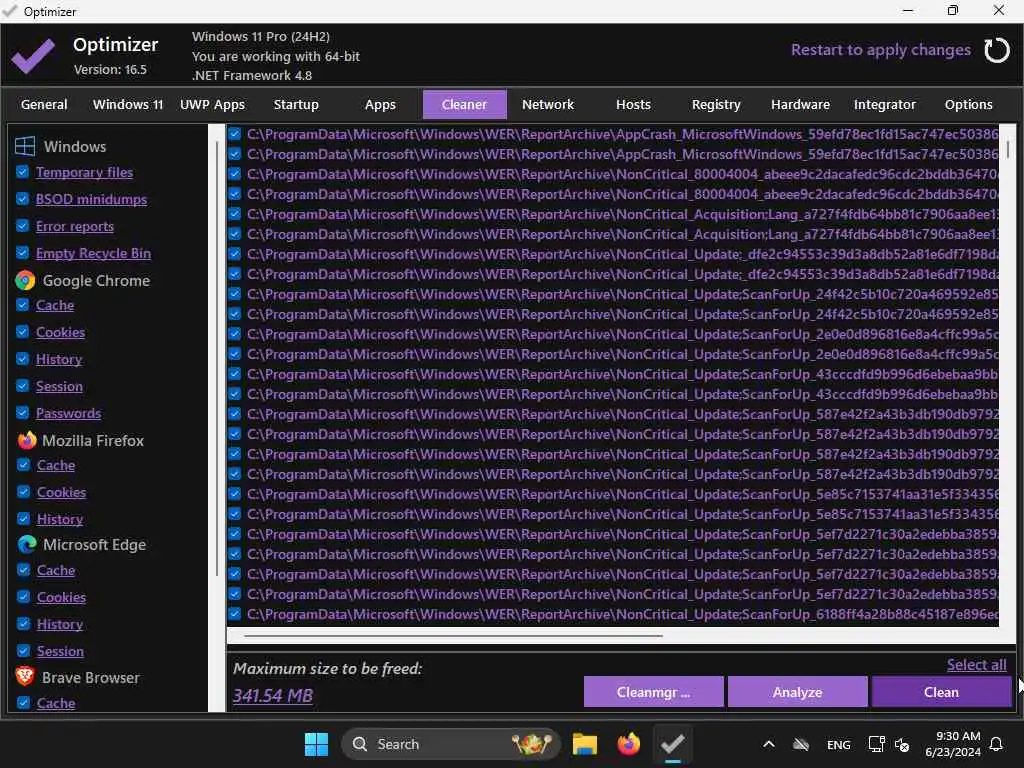Click Mozilla Firefox History label
Image resolution: width=1024 pixels, height=768 pixels.
click(60, 519)
